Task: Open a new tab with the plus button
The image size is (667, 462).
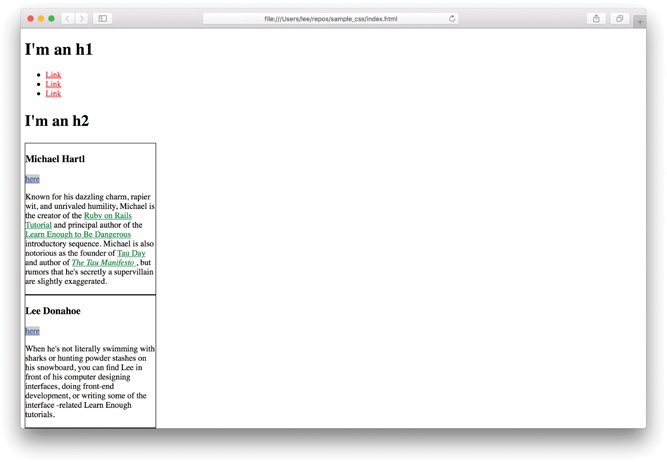Action: [639, 21]
